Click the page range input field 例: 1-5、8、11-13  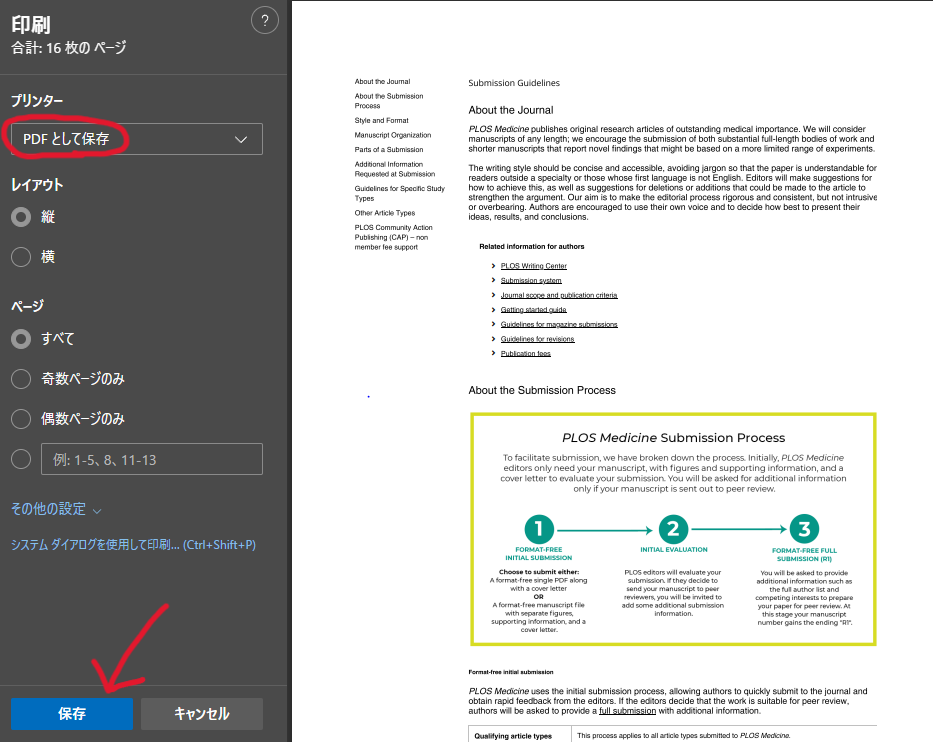coord(152,459)
